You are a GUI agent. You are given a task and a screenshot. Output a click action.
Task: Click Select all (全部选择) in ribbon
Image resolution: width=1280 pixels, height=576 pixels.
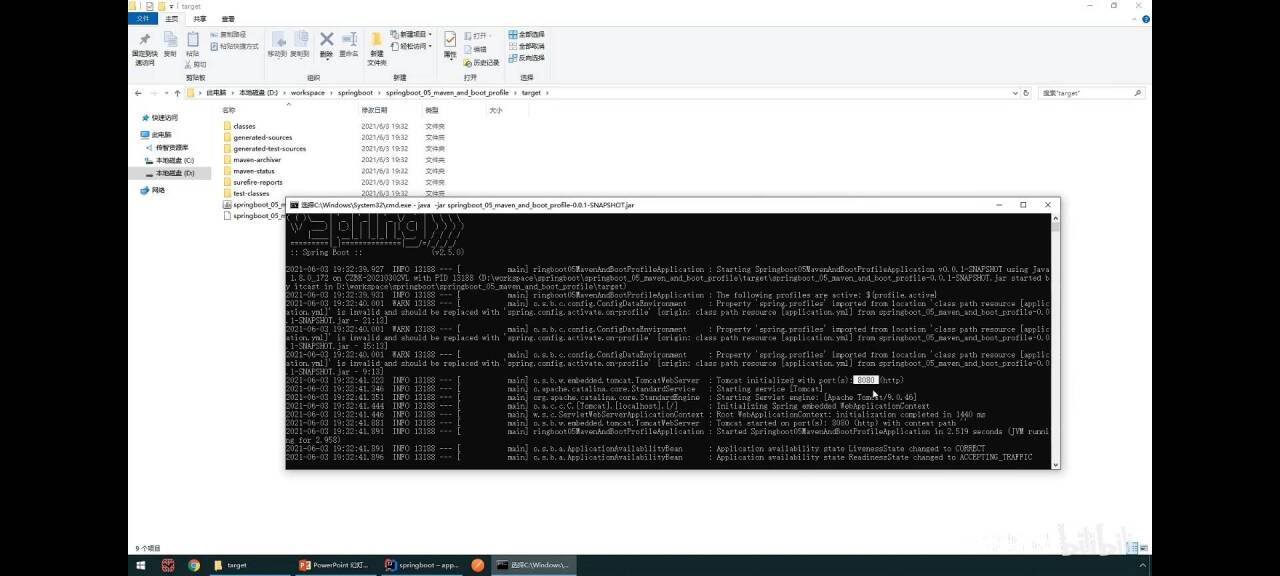tap(526, 34)
